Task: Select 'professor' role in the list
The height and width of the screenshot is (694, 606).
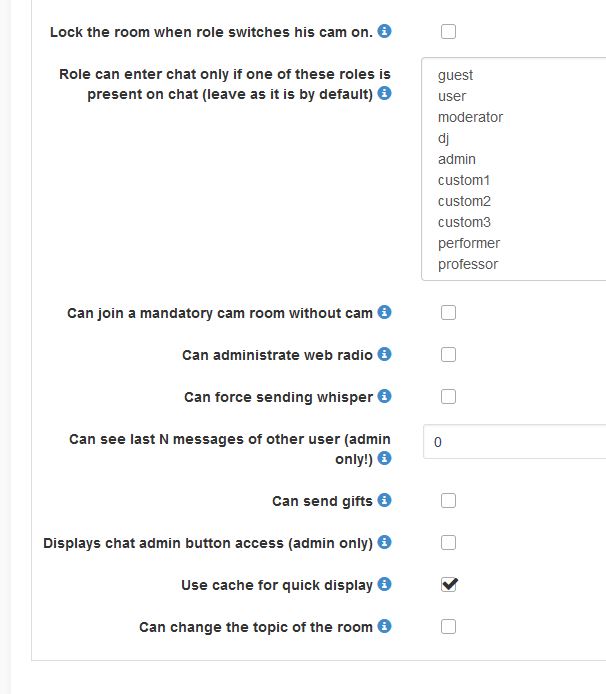Action: click(467, 264)
